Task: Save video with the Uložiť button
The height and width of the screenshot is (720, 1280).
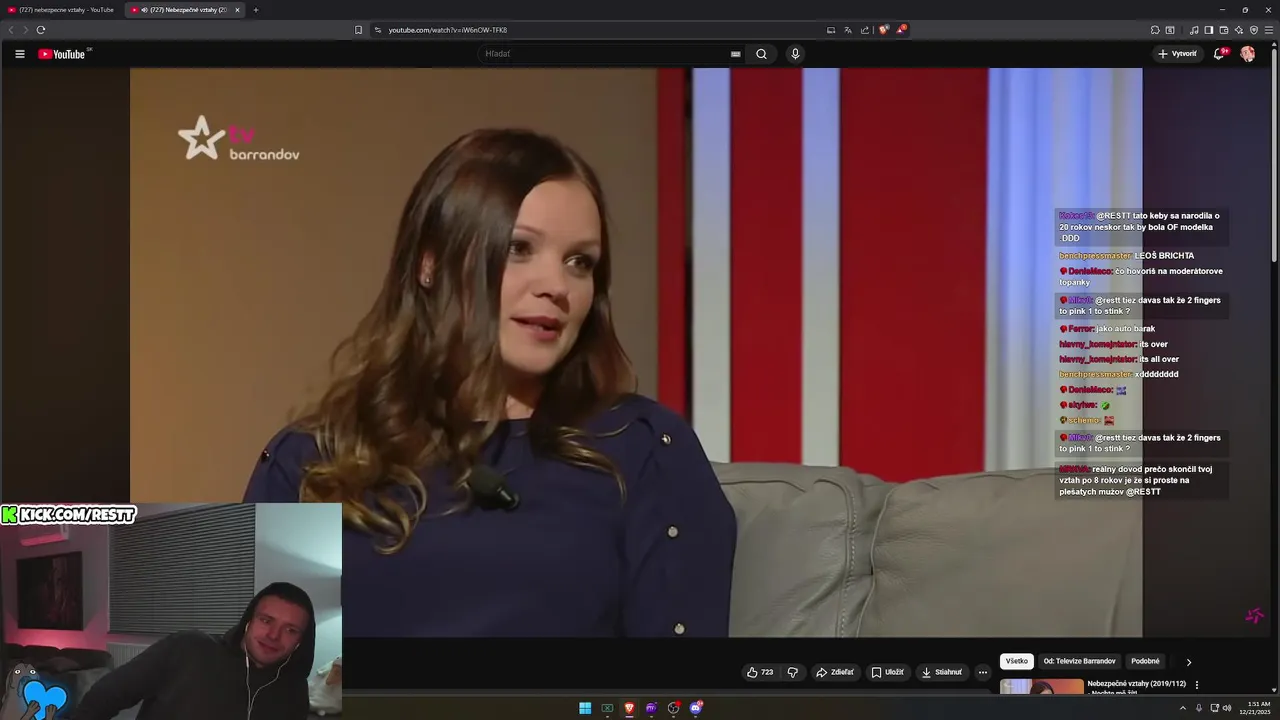Action: (887, 672)
